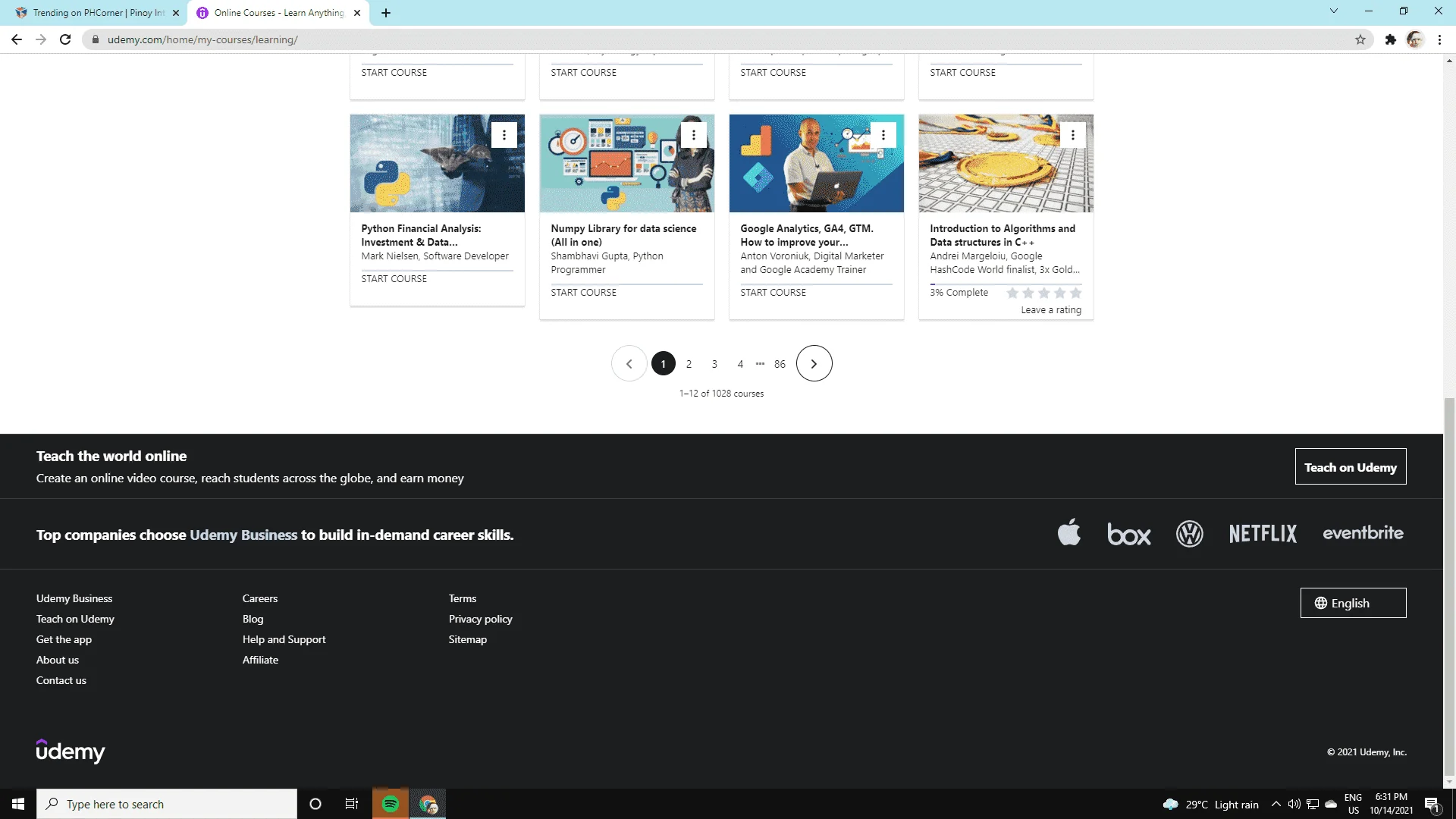Screen dimensions: 1456x819
Task: Open Windows Start menu
Action: tap(18, 804)
